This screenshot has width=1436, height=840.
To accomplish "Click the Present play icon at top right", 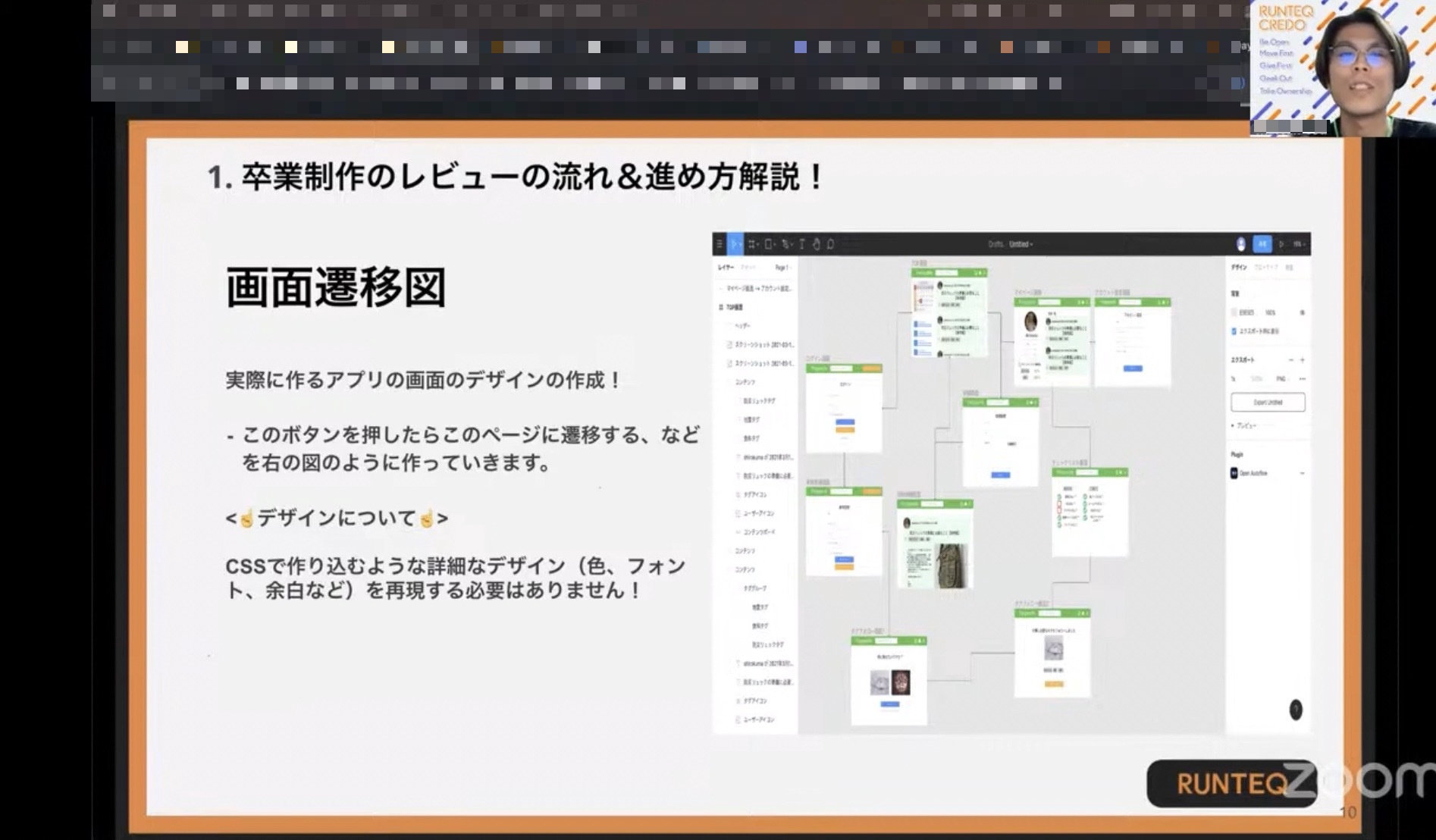I will tap(1281, 244).
